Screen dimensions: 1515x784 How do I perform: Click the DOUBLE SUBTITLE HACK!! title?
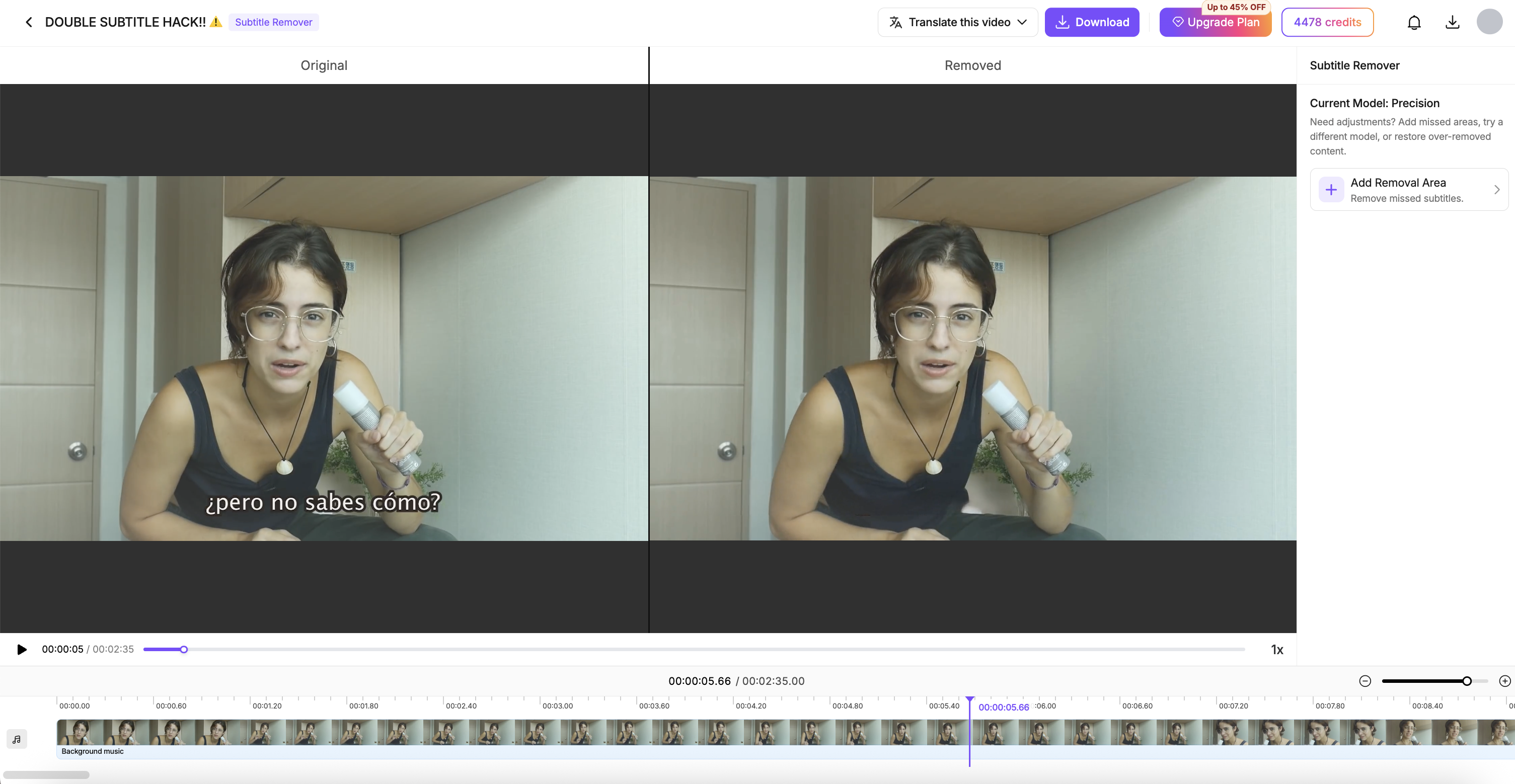(x=125, y=22)
